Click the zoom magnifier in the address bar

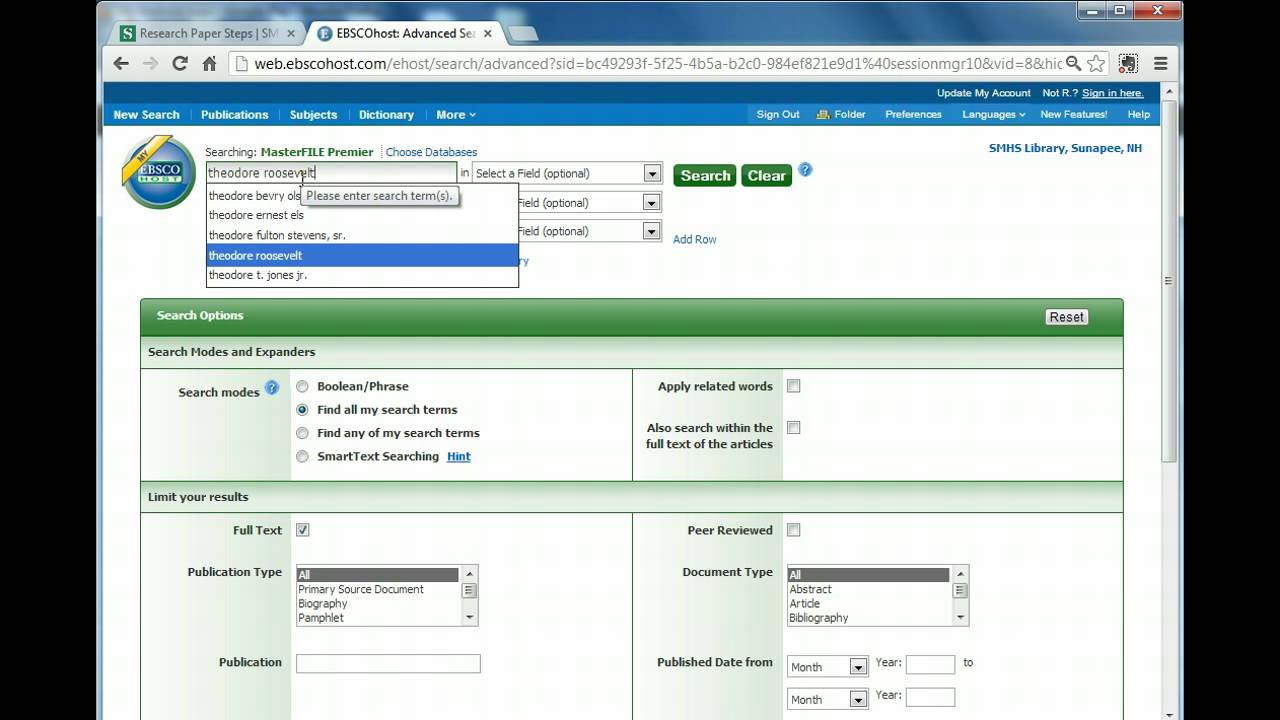click(x=1074, y=63)
